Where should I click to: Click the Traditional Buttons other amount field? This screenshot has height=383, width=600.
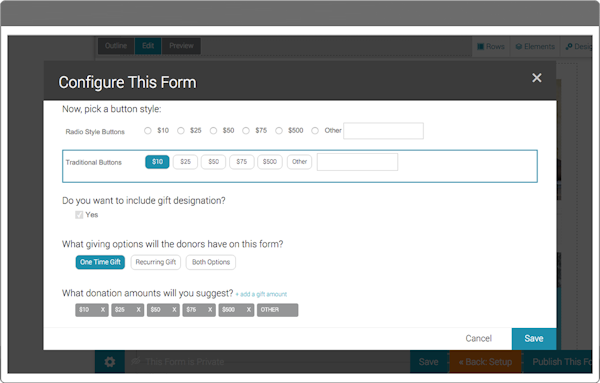pos(357,162)
